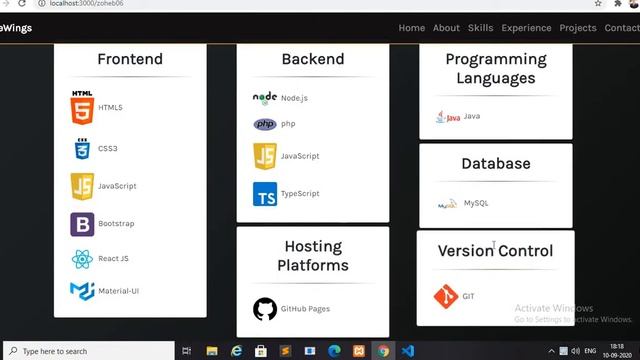
Task: Switch to Chrome in the taskbar
Action: [383, 351]
